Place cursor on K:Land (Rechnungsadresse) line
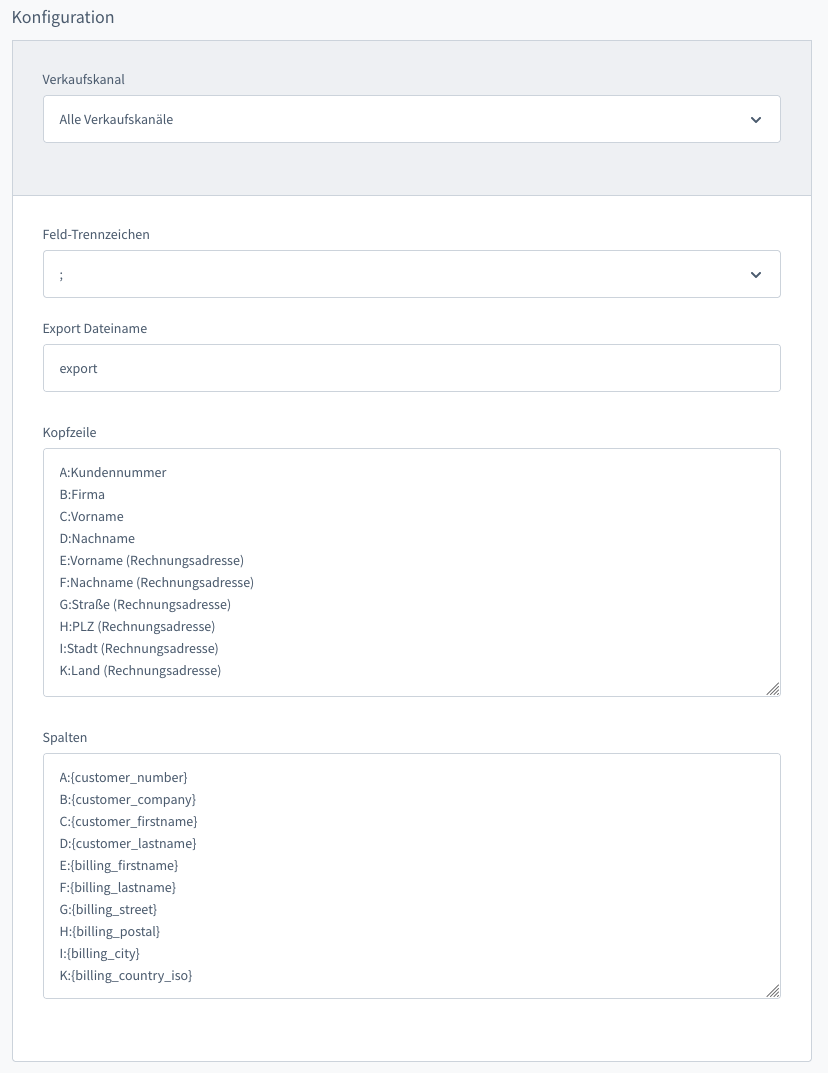Screen dimensions: 828x1073 [140, 670]
